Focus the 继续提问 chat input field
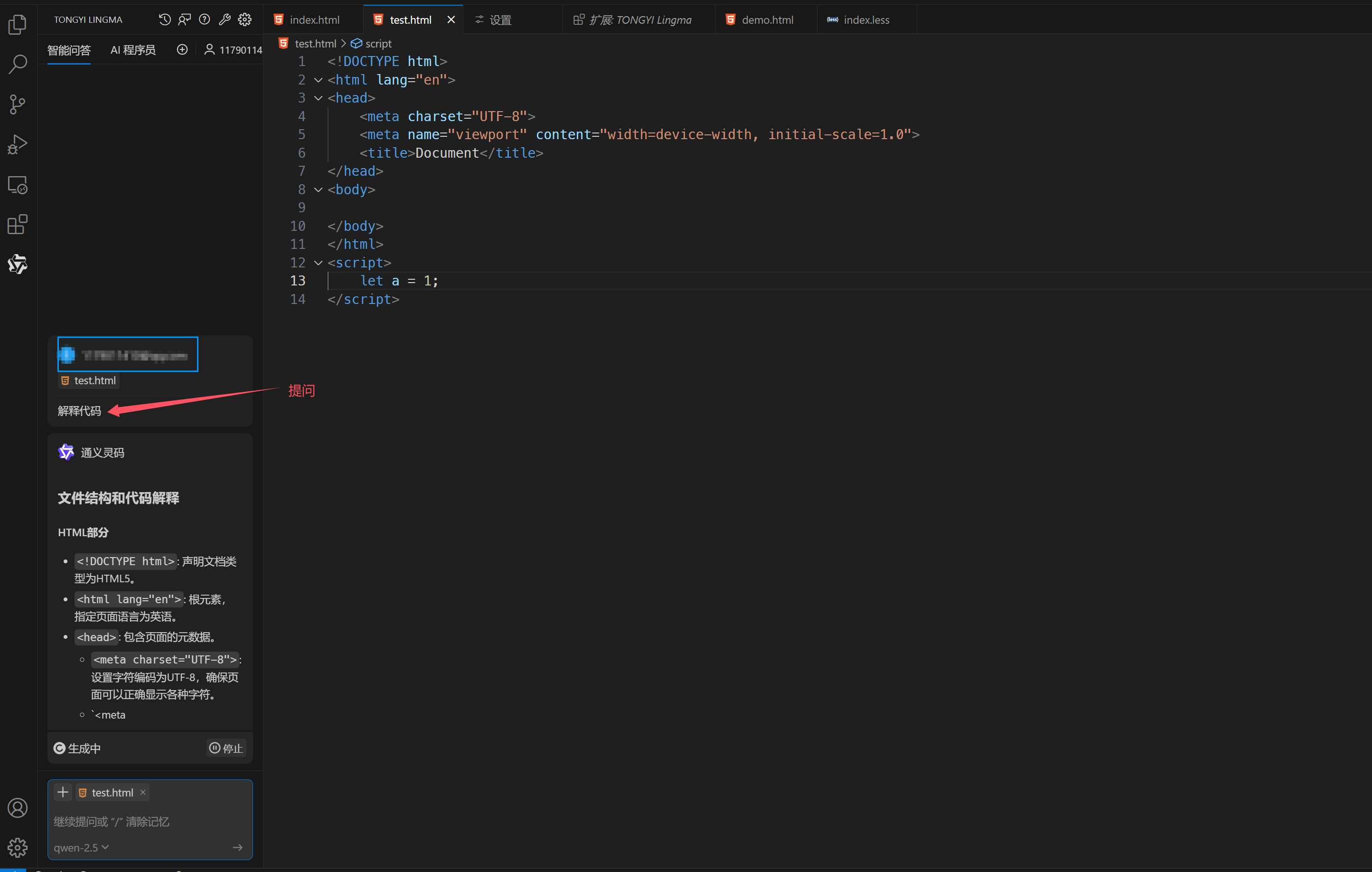This screenshot has height=872, width=1372. [x=150, y=821]
